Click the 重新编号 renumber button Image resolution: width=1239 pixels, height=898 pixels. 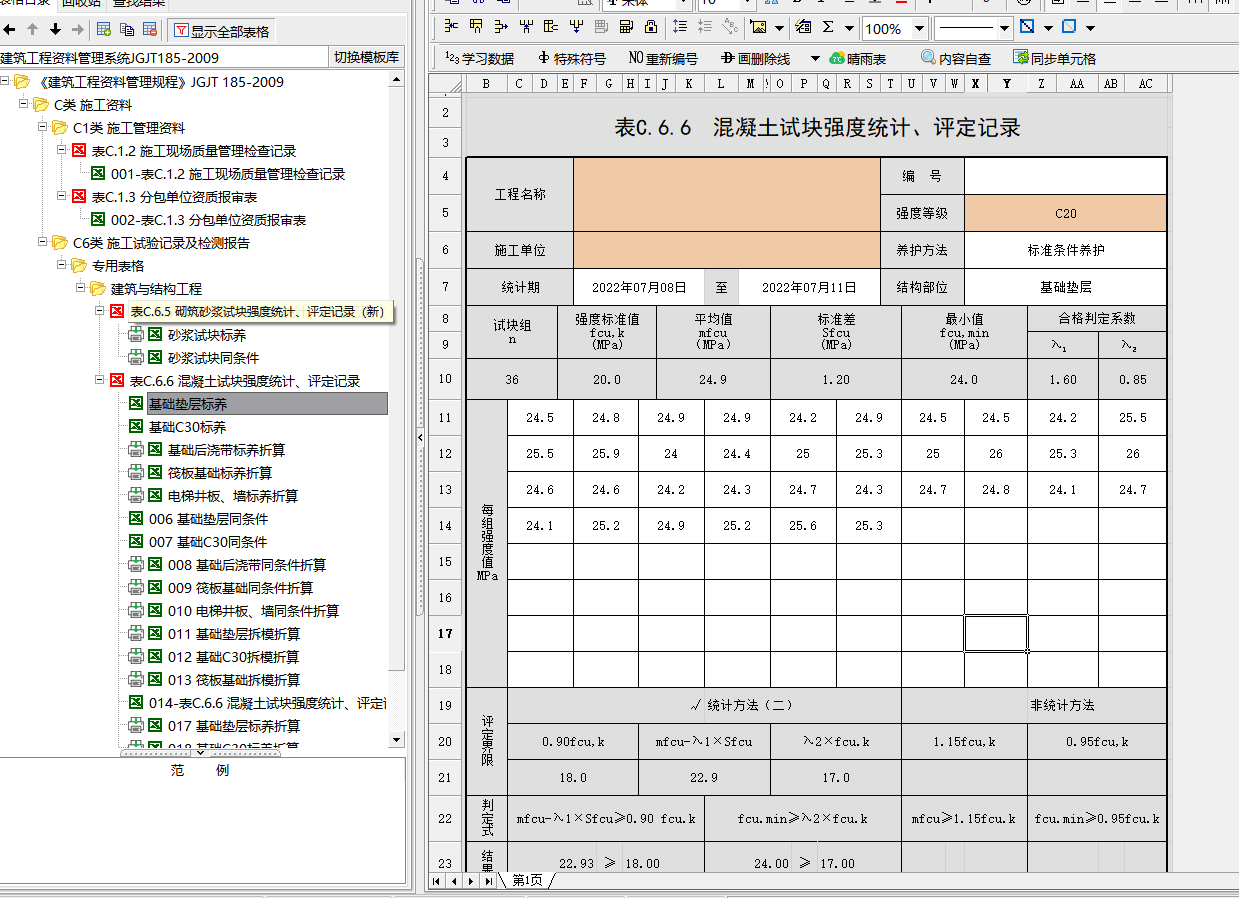coord(663,59)
